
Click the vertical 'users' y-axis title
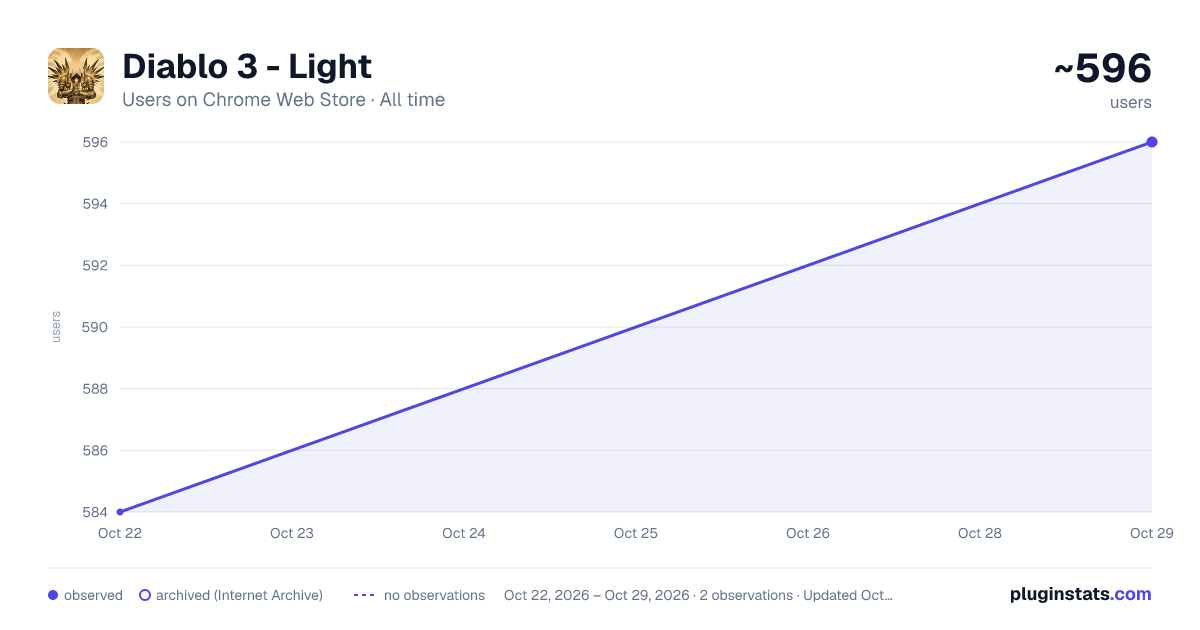56,327
